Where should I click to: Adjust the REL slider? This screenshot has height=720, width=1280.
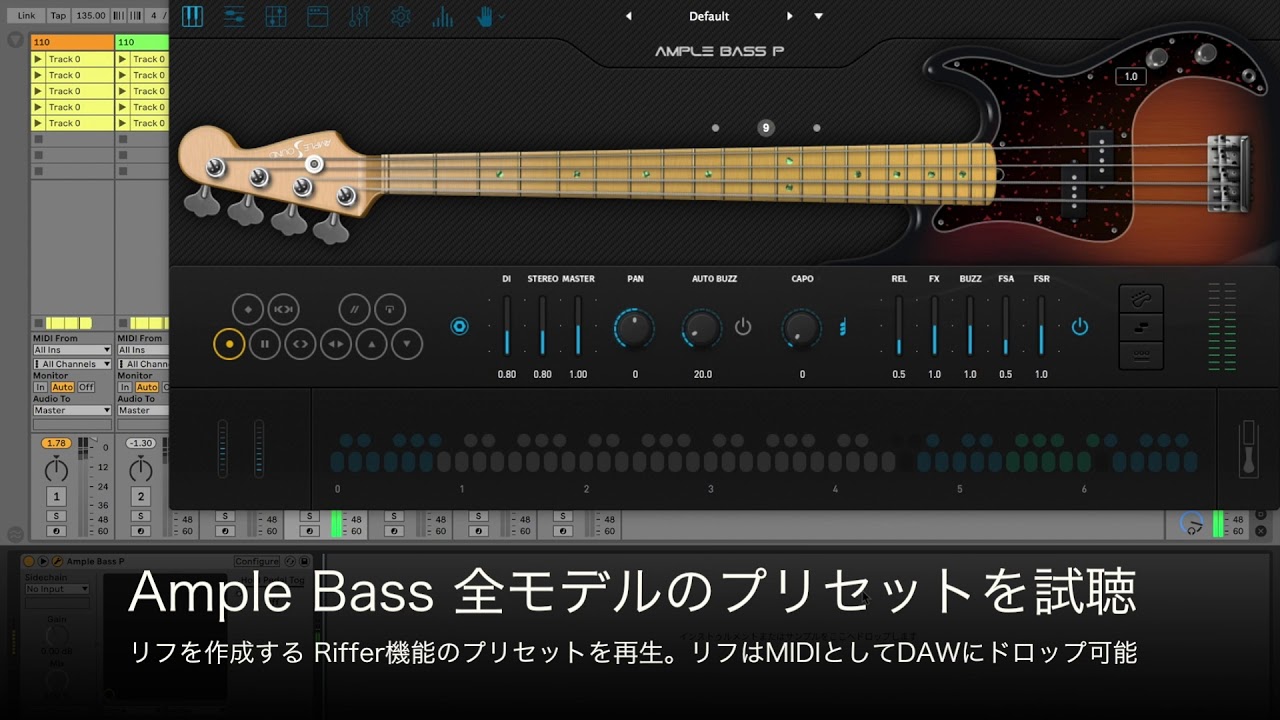[899, 326]
